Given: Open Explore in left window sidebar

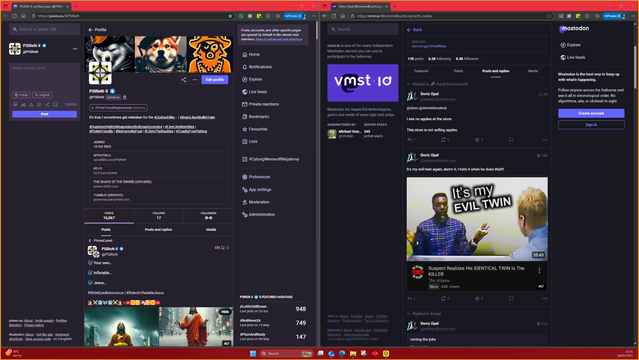Looking at the screenshot, I should (252, 79).
